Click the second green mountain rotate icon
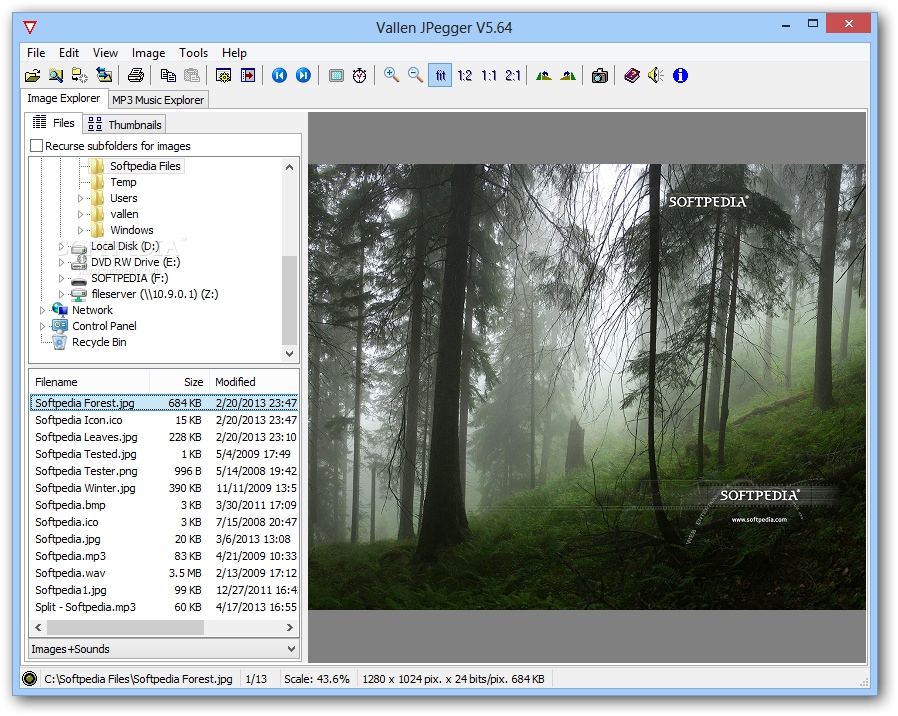 click(x=568, y=76)
